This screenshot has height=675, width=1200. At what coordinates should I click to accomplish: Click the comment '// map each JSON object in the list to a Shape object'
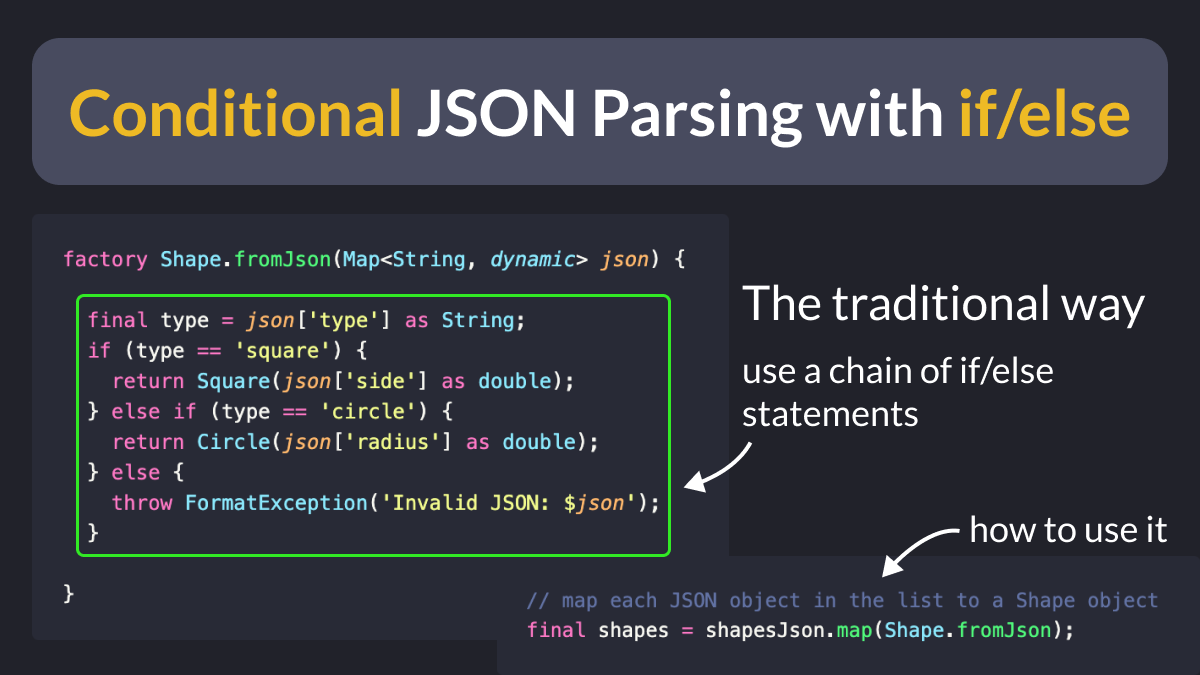tap(842, 601)
